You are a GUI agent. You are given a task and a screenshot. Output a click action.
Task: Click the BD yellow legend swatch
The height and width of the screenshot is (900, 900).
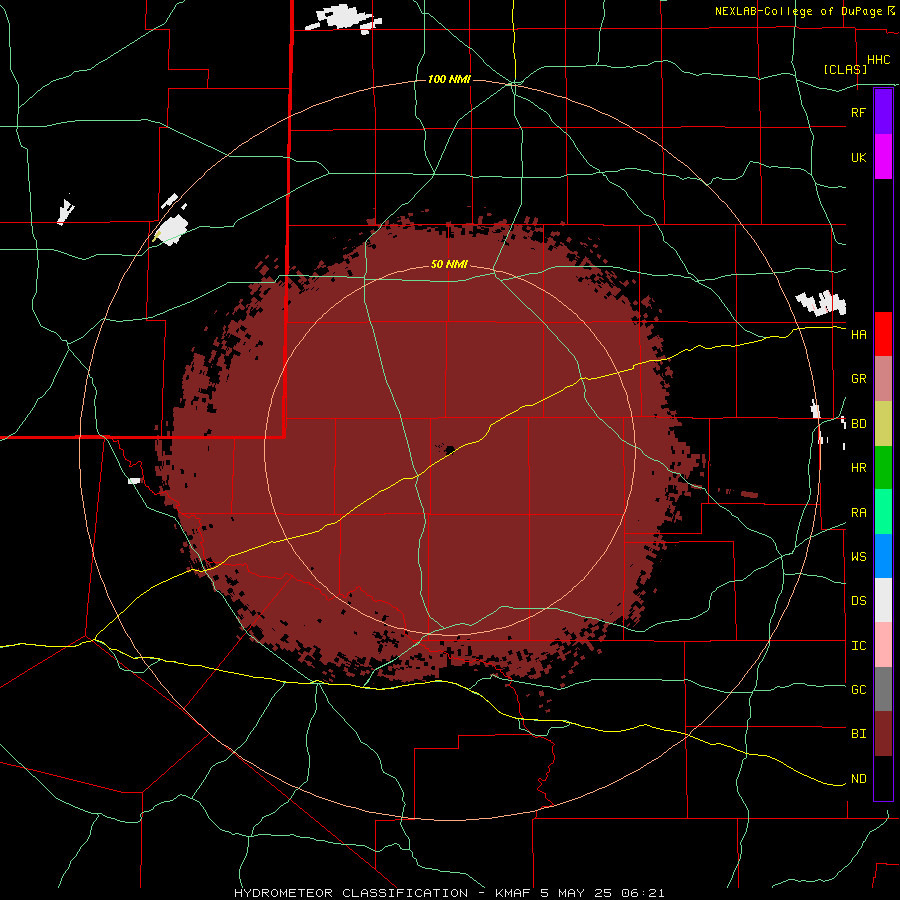point(883,424)
